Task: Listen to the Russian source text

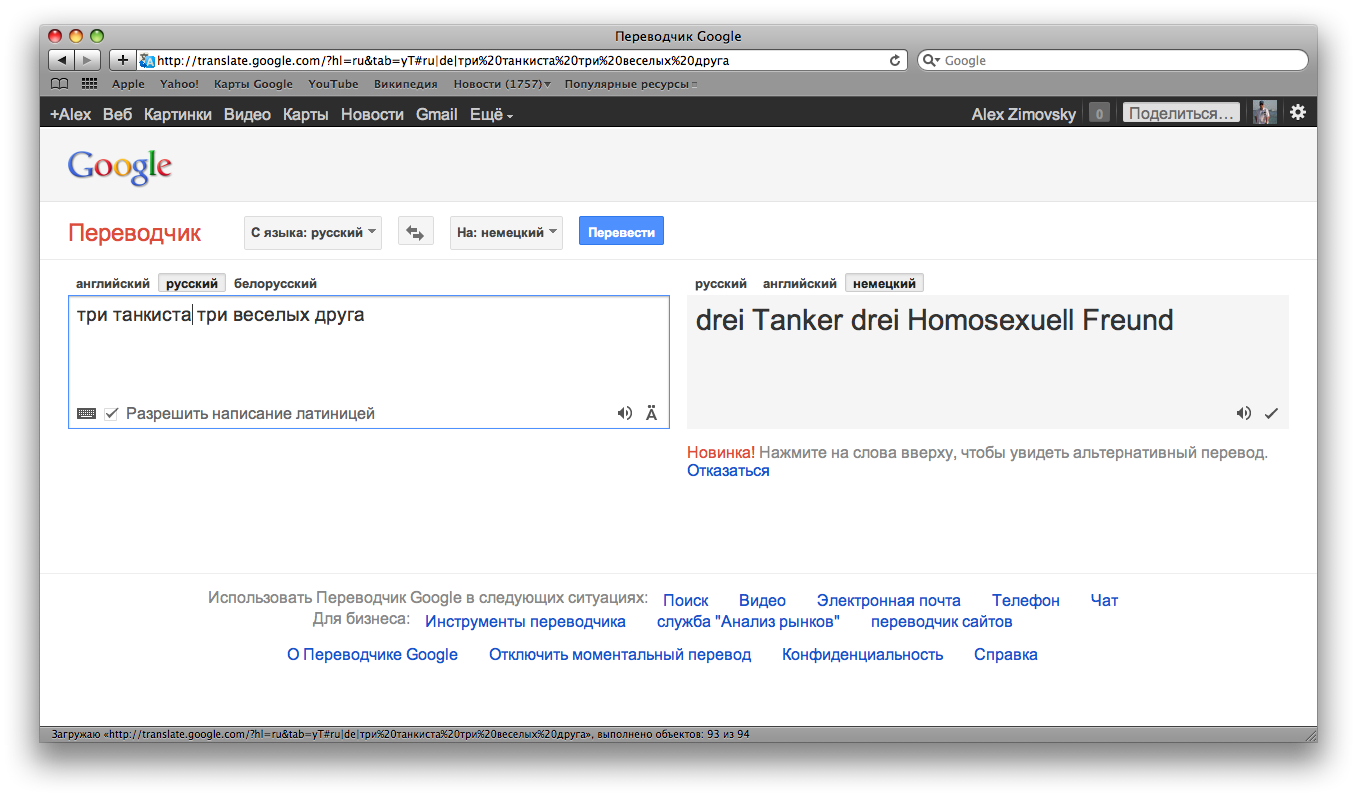Action: pyautogui.click(x=625, y=413)
